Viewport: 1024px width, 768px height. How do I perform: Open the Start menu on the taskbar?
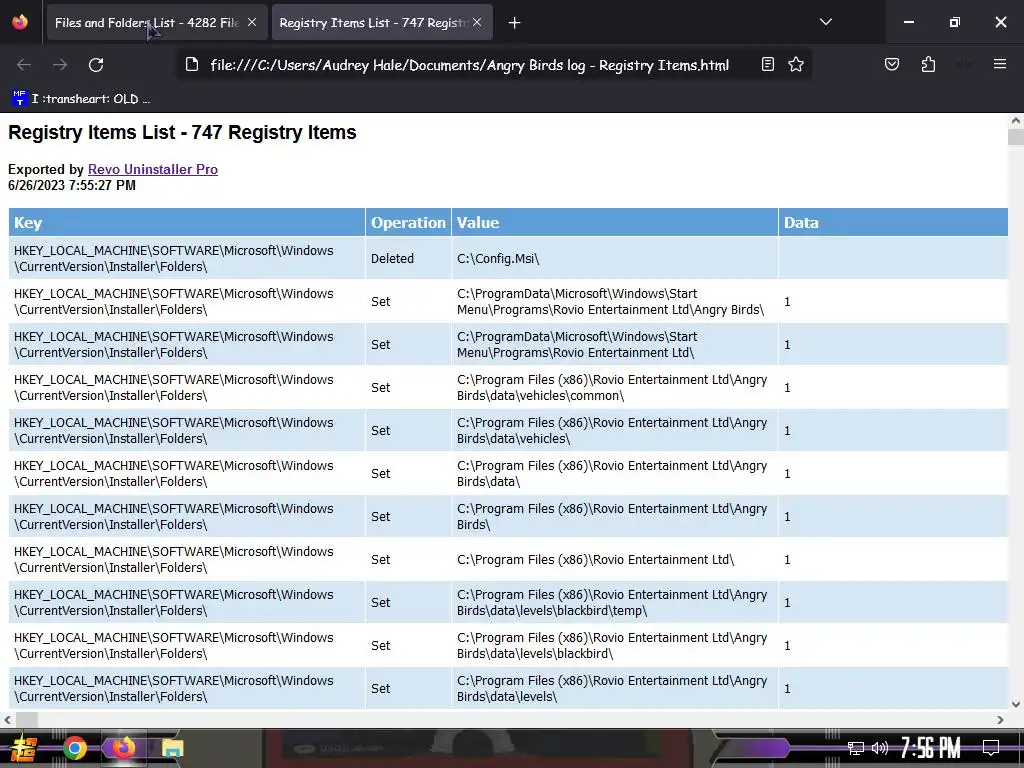[22, 748]
